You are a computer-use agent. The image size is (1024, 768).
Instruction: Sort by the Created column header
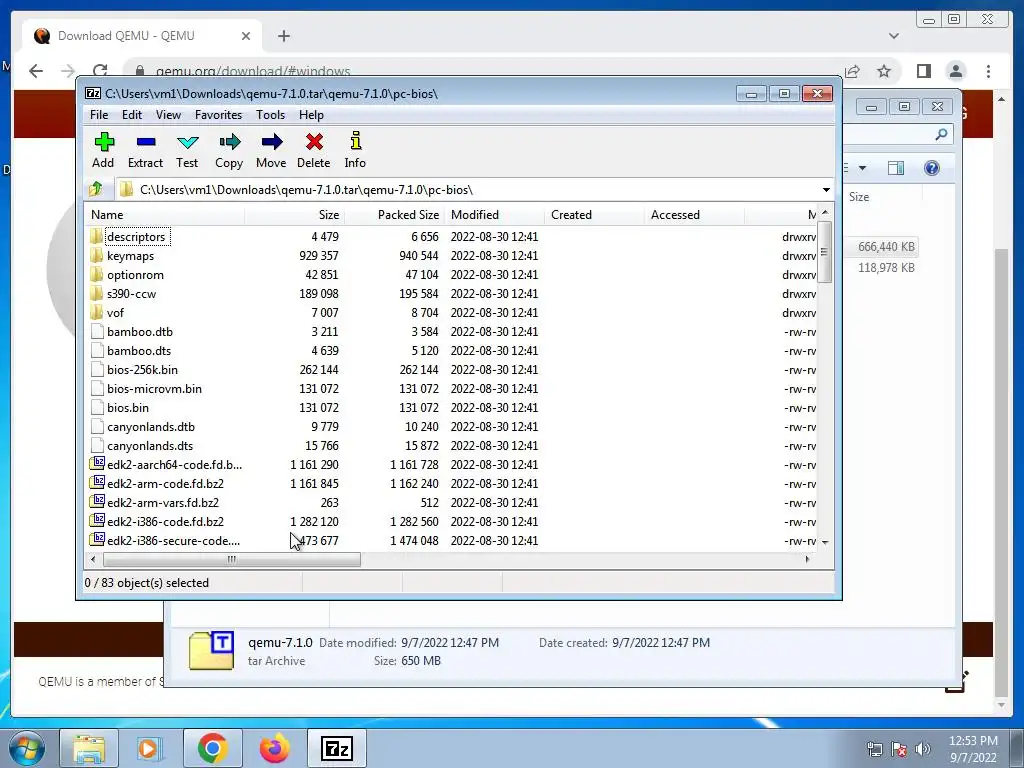click(x=594, y=215)
